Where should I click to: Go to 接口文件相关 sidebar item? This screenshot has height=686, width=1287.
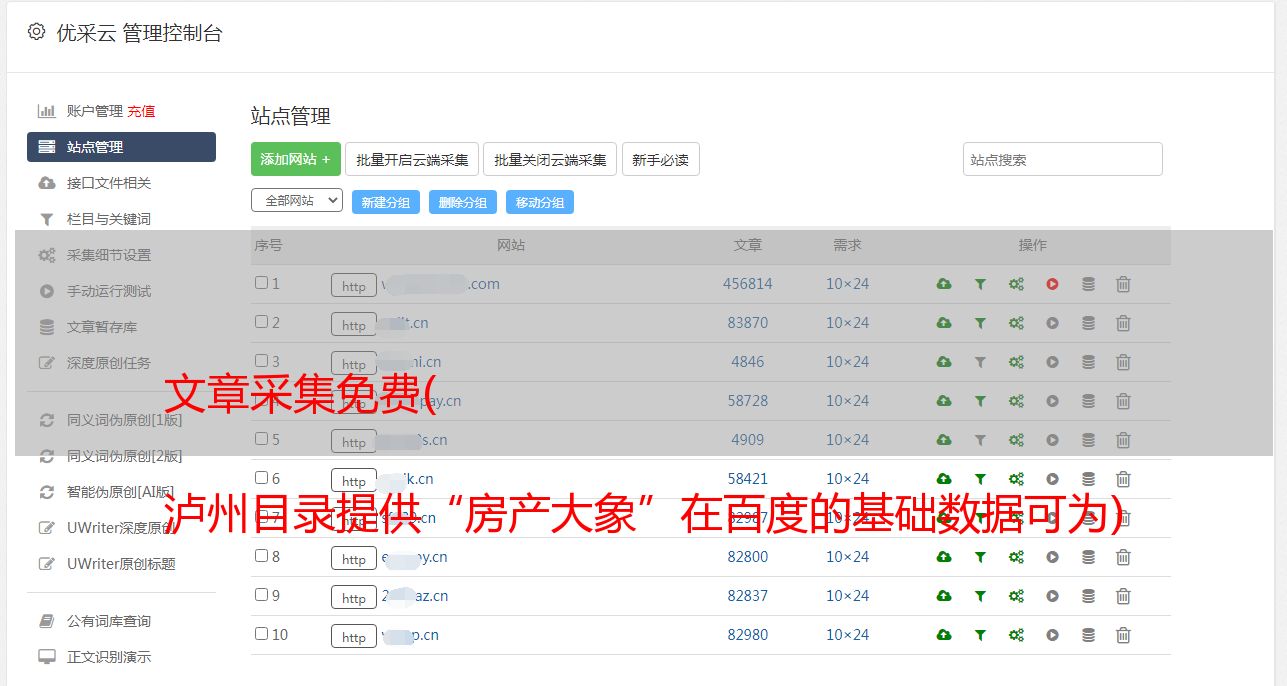pyautogui.click(x=108, y=183)
